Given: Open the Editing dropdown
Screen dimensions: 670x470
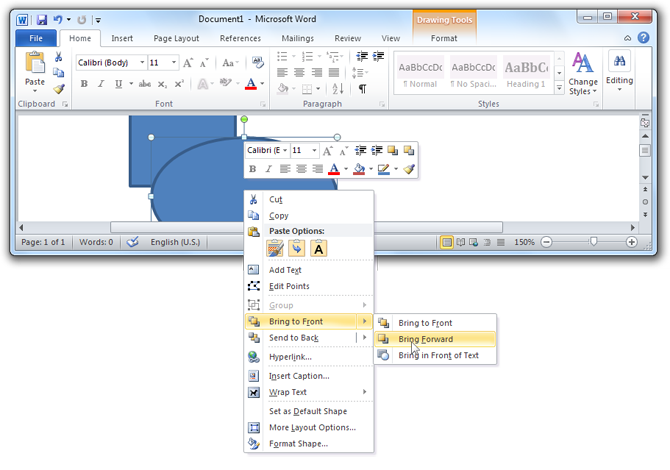Looking at the screenshot, I should [x=619, y=72].
